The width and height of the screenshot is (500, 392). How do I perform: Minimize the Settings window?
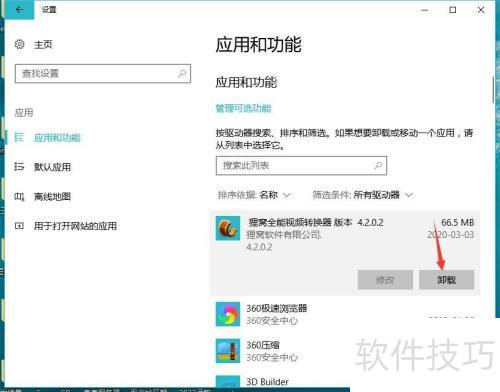[x=424, y=10]
